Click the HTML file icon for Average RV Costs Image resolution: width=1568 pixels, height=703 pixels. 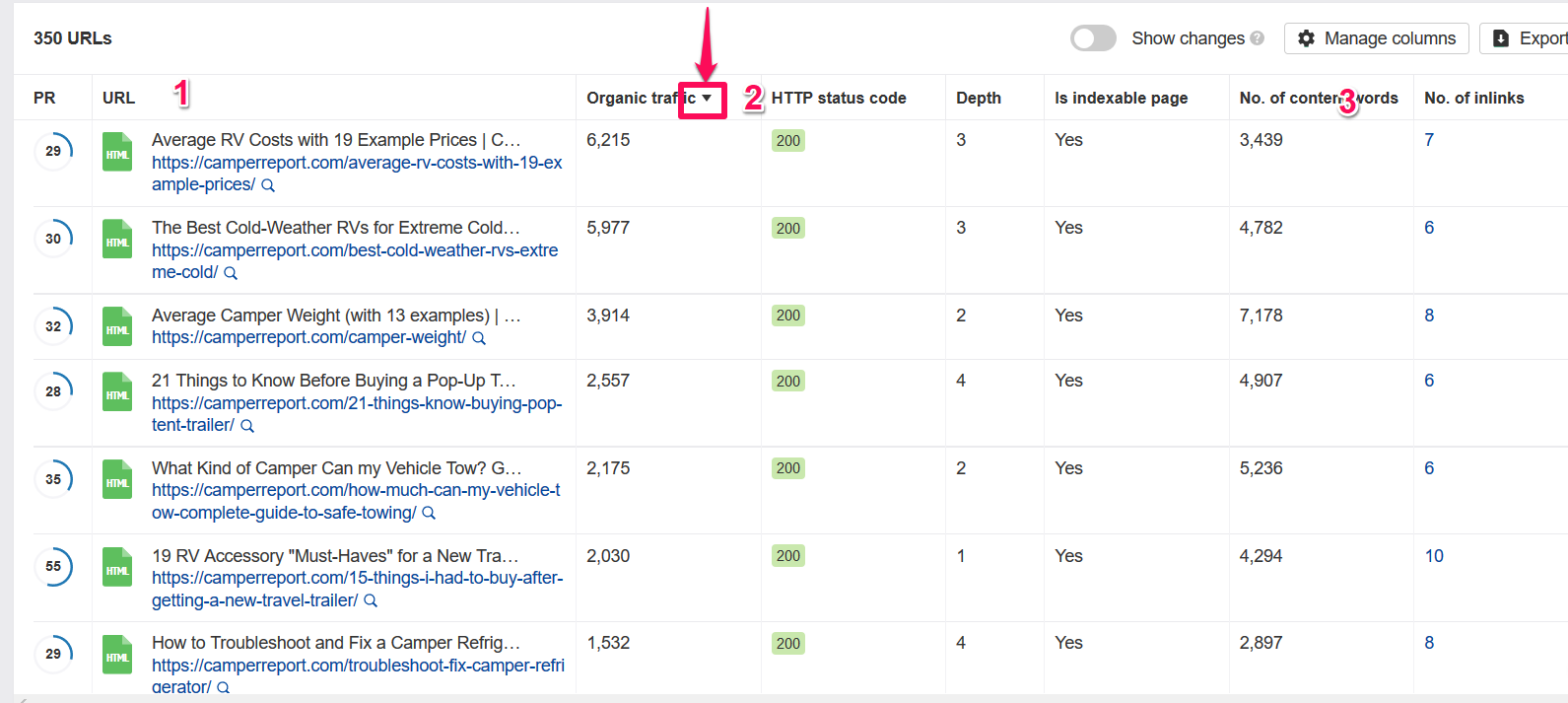117,153
